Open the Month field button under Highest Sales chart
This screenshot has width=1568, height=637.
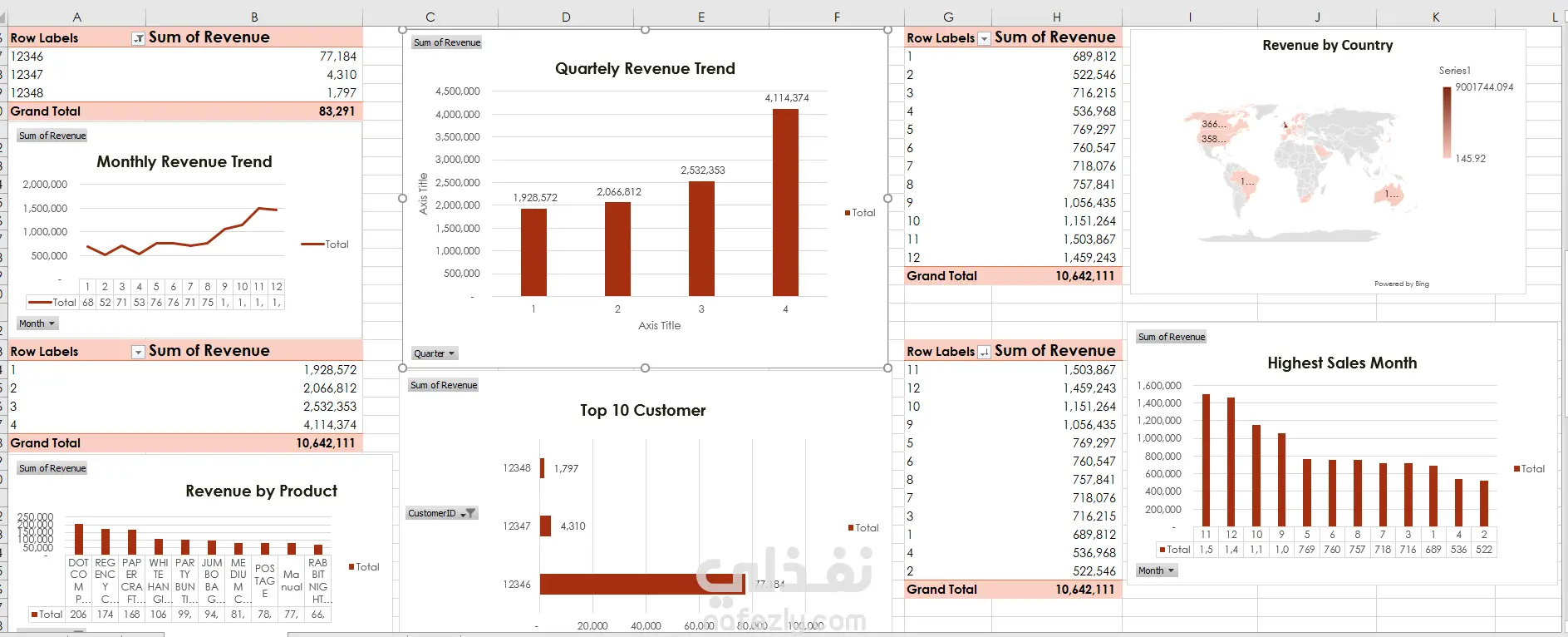pyautogui.click(x=1157, y=570)
